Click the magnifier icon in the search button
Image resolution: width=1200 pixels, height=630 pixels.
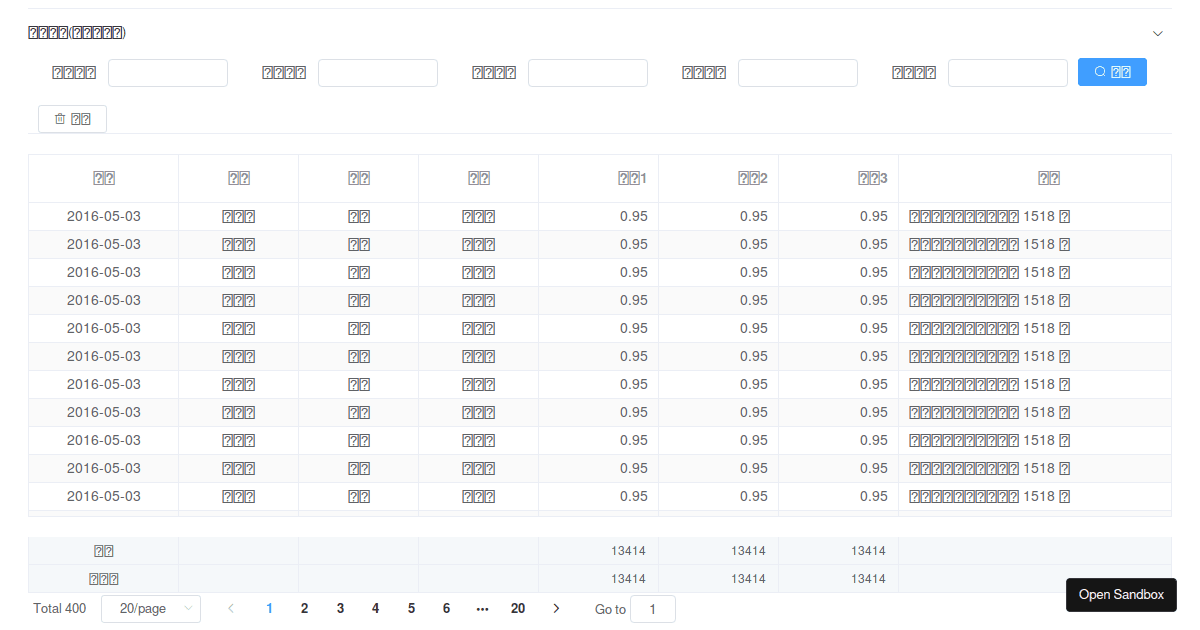click(x=1098, y=71)
